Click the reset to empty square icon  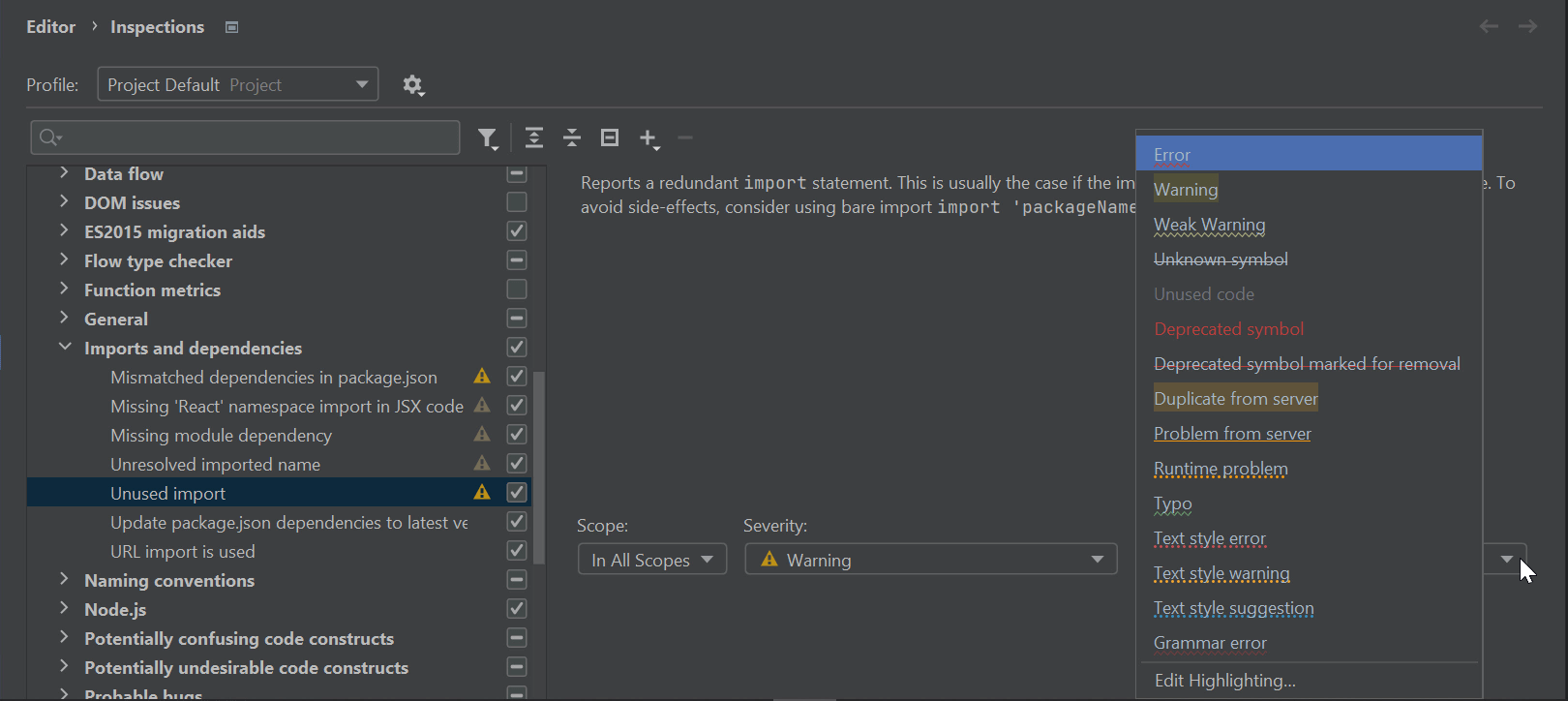[610, 137]
